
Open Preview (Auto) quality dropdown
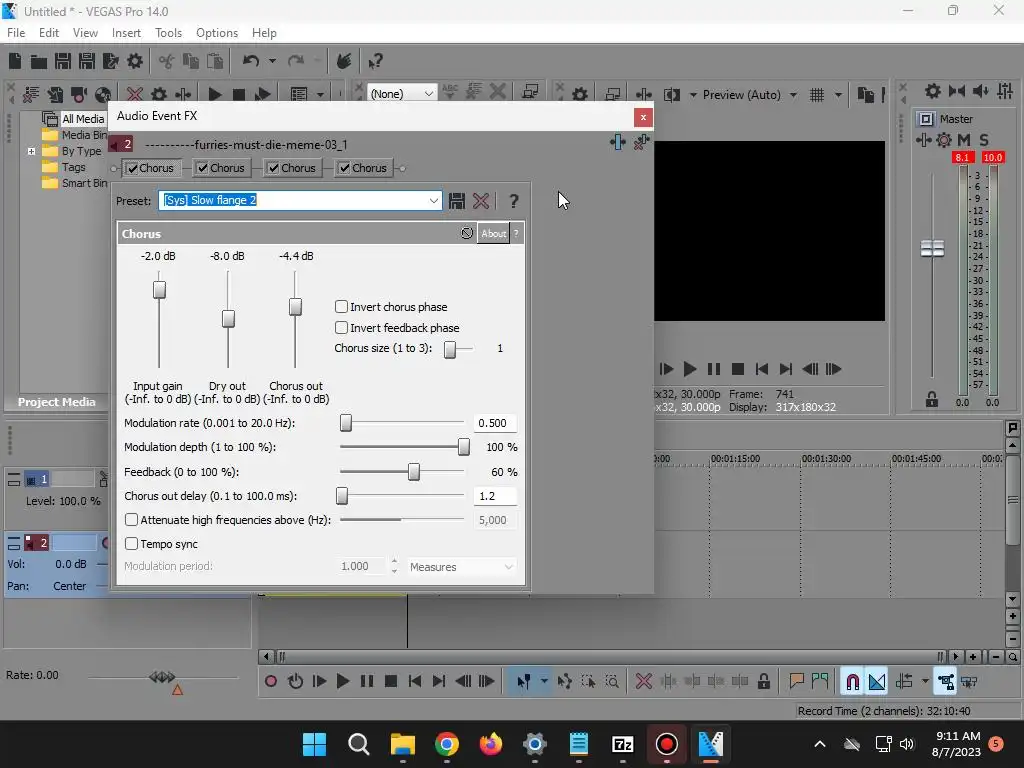click(x=793, y=95)
